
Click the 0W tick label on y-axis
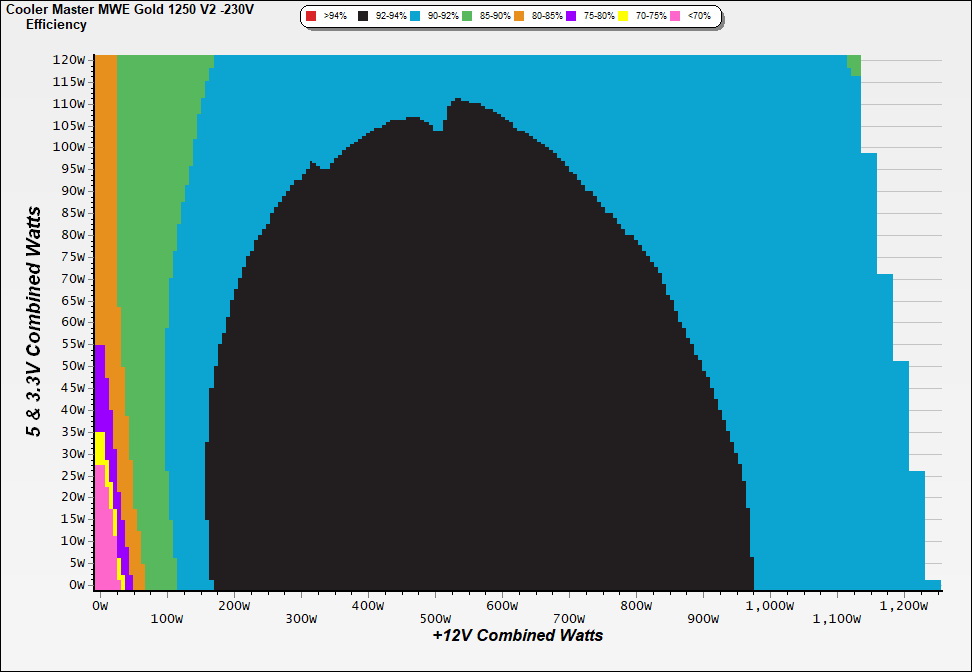click(x=75, y=585)
